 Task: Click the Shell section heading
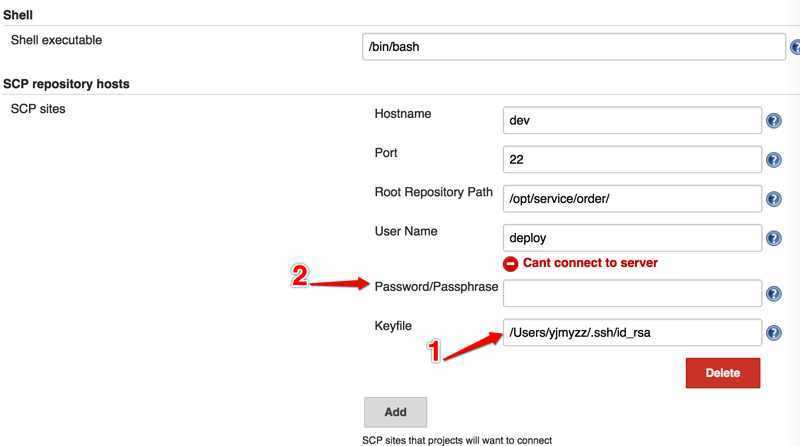click(18, 15)
